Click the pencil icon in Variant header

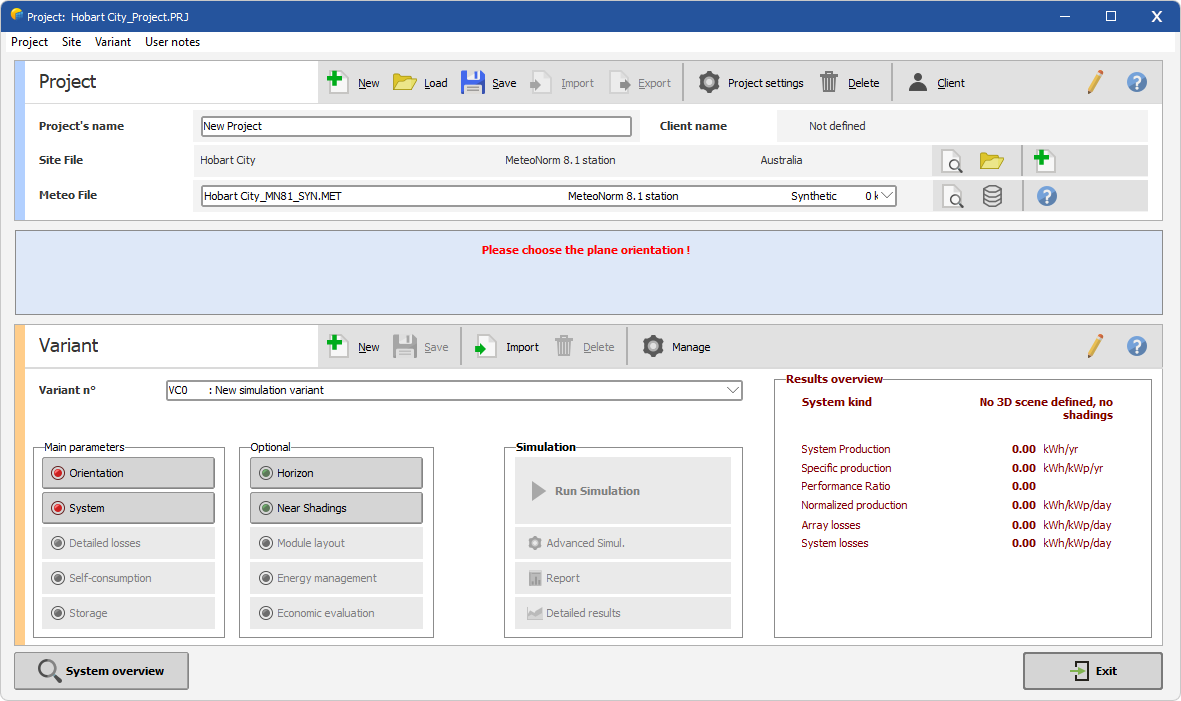[x=1095, y=346]
